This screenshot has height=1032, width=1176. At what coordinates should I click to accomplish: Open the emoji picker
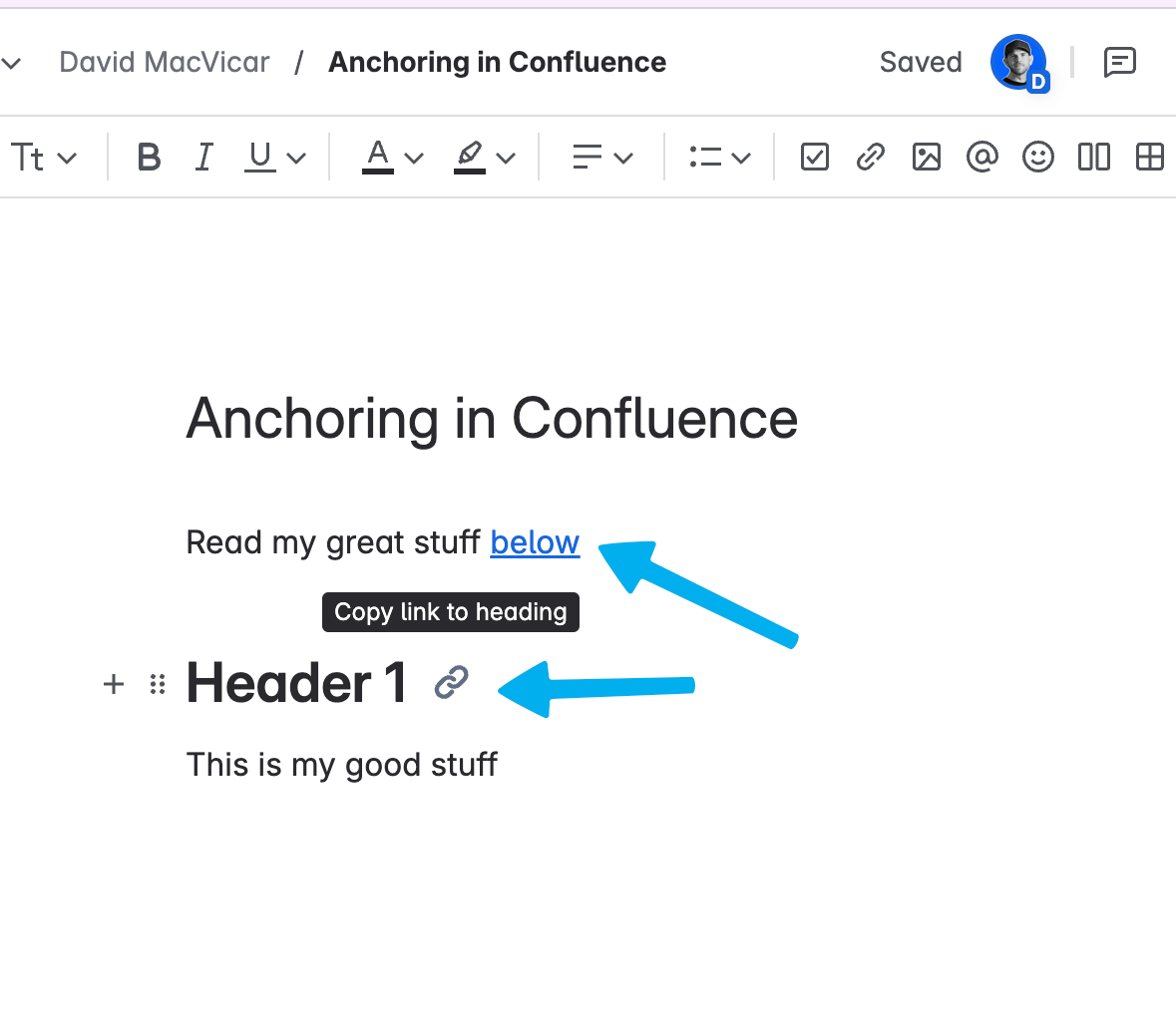(1038, 158)
